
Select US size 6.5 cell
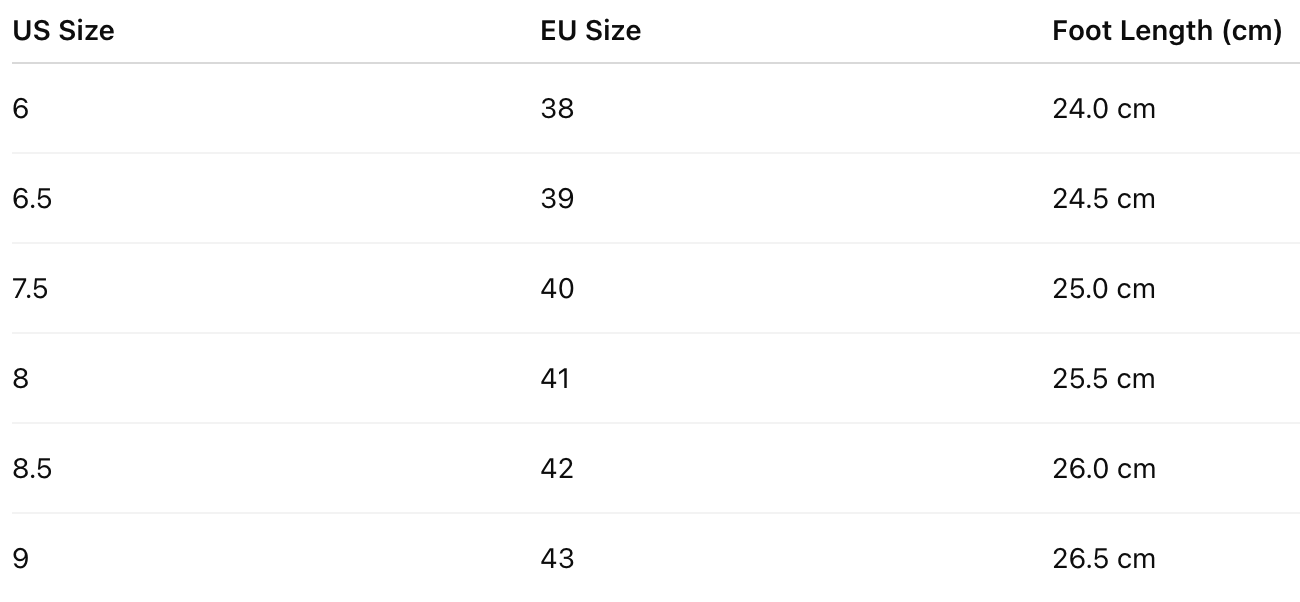[32, 198]
